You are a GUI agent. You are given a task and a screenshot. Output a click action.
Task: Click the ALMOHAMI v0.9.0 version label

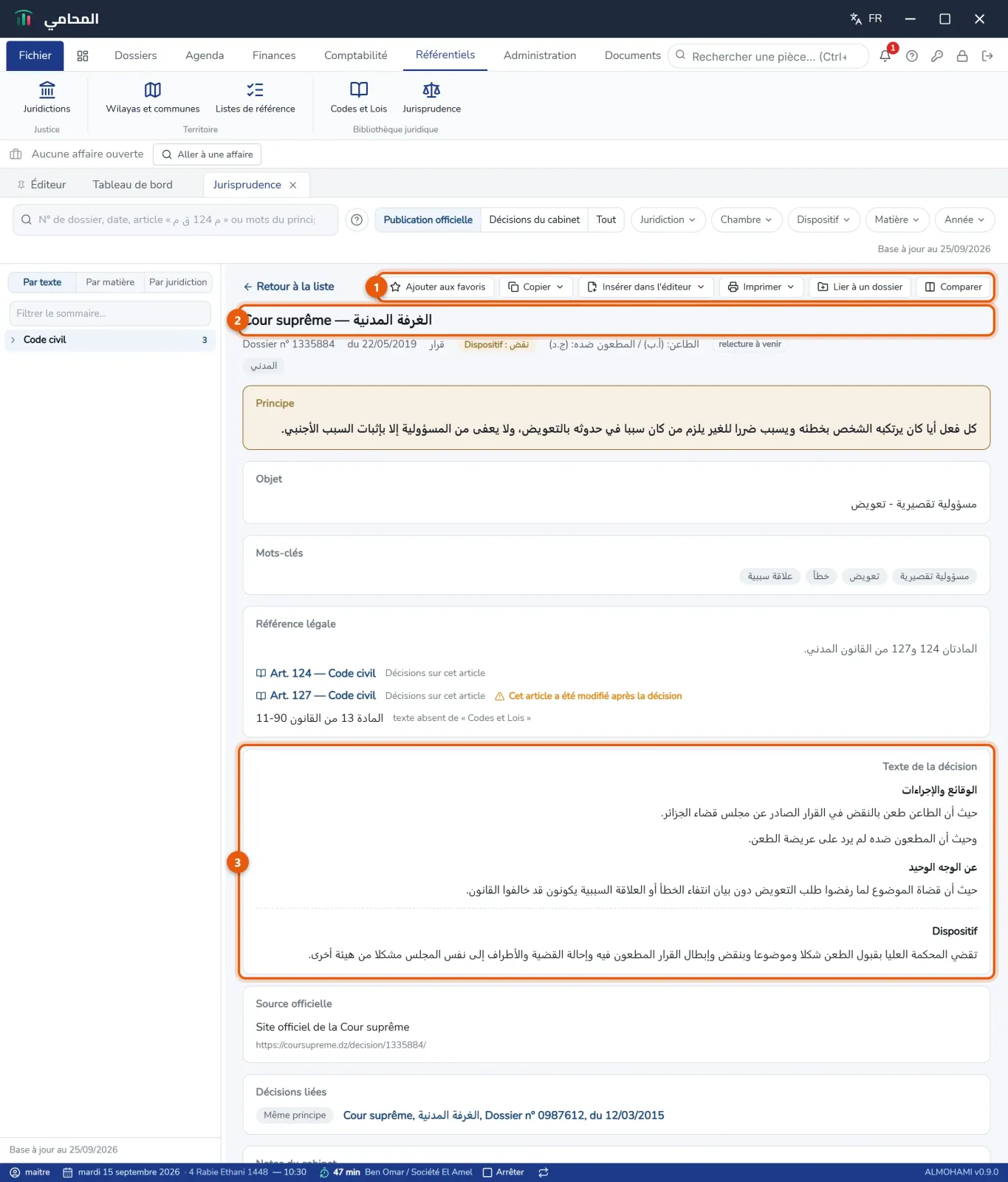tap(961, 1172)
